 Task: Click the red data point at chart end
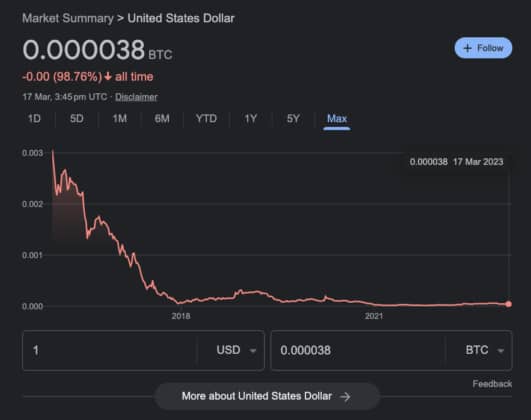(508, 304)
